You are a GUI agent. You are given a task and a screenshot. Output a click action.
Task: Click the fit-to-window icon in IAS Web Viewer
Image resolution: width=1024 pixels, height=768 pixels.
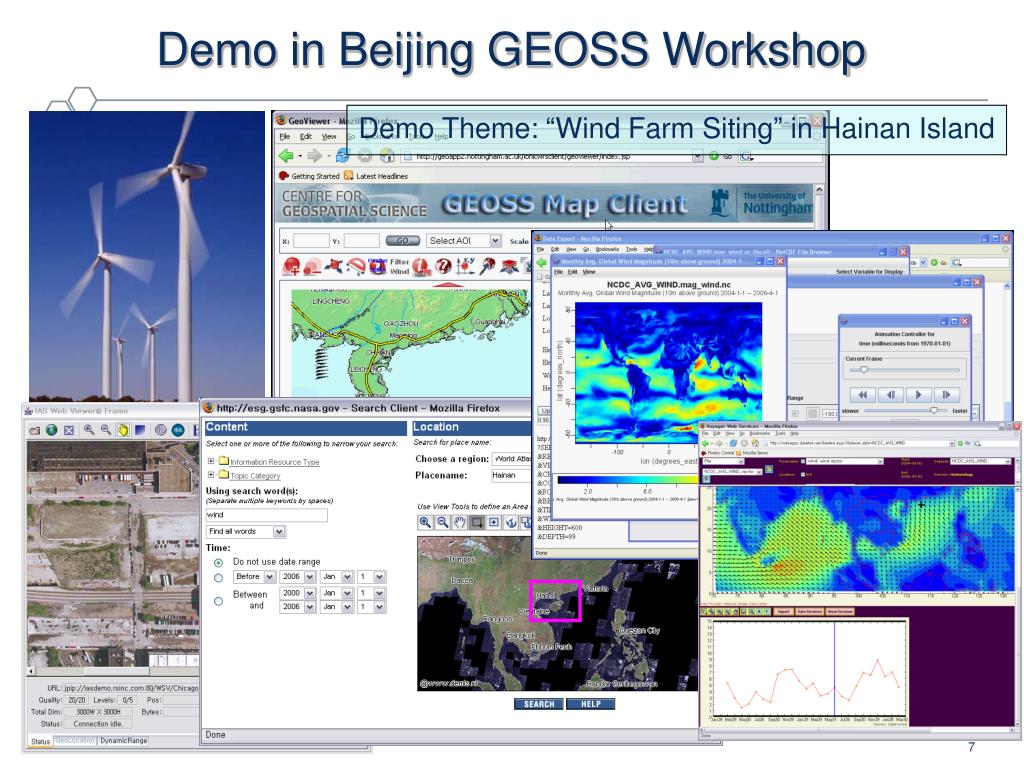[x=69, y=430]
